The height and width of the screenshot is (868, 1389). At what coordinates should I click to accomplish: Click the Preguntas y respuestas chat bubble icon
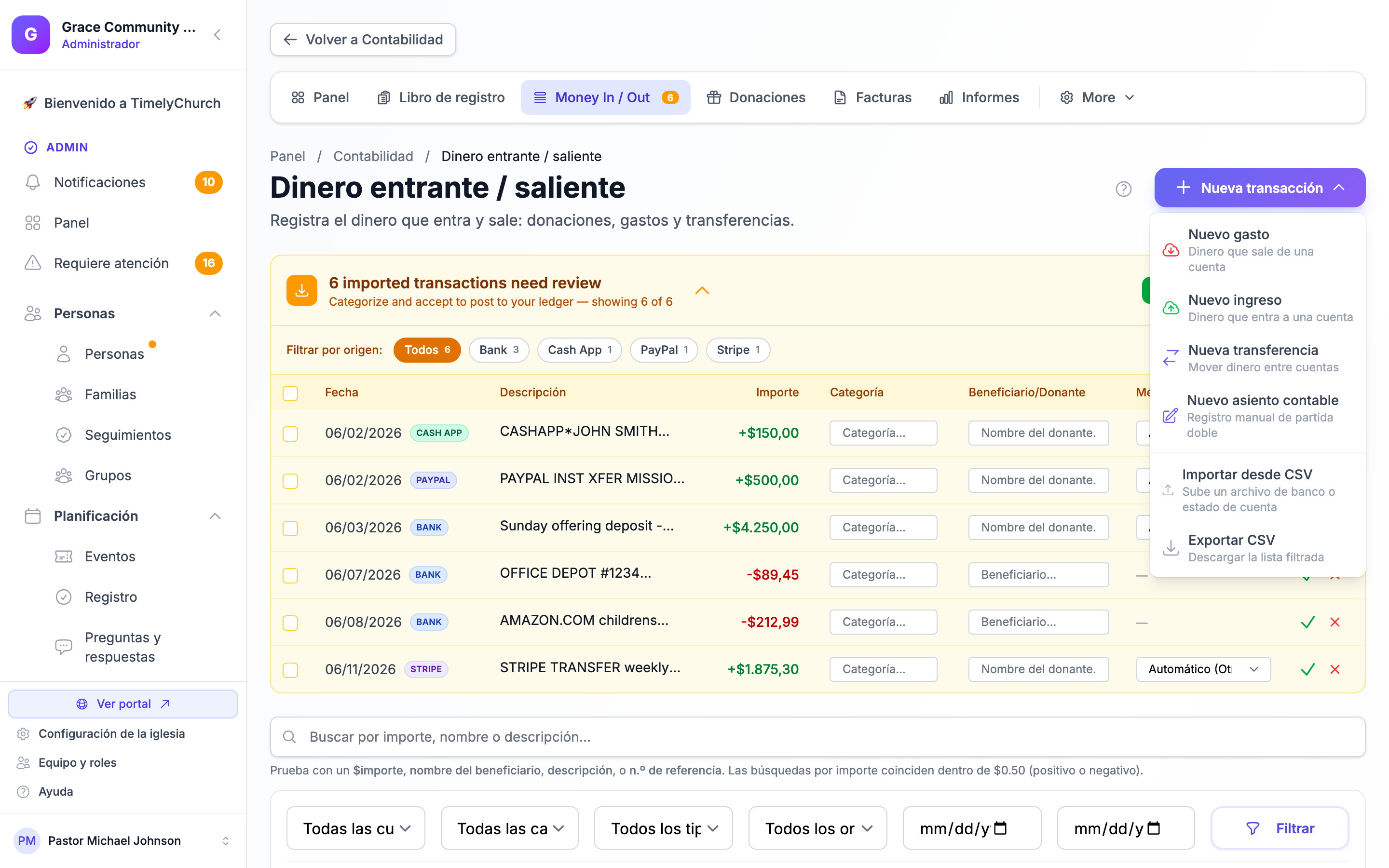(64, 646)
